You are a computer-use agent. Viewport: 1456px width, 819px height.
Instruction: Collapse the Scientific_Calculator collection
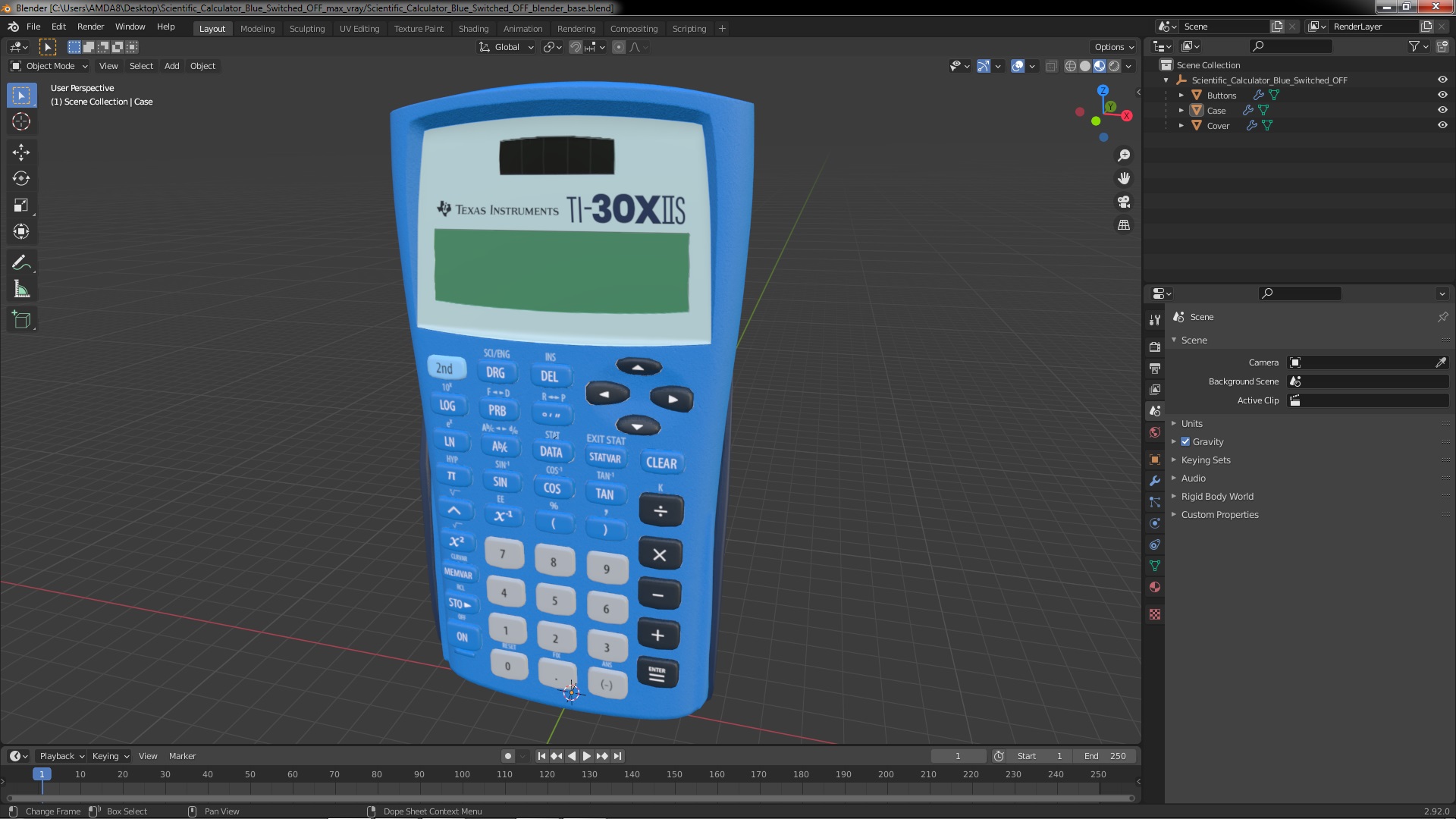(x=1166, y=80)
